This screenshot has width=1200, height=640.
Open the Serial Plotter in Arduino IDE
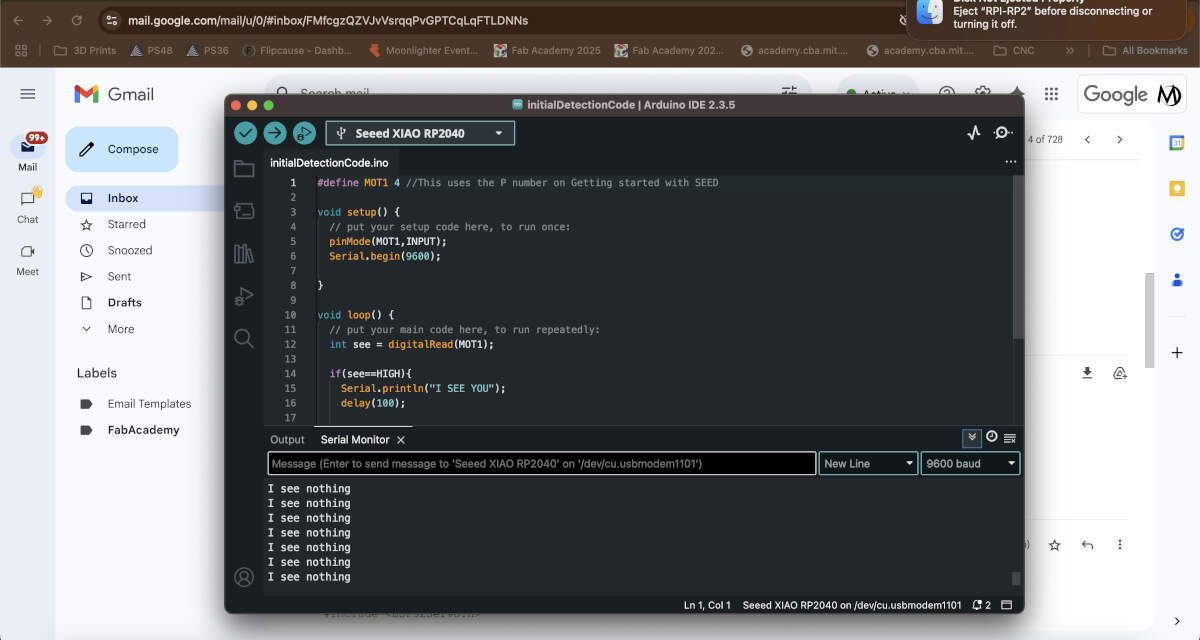[974, 133]
